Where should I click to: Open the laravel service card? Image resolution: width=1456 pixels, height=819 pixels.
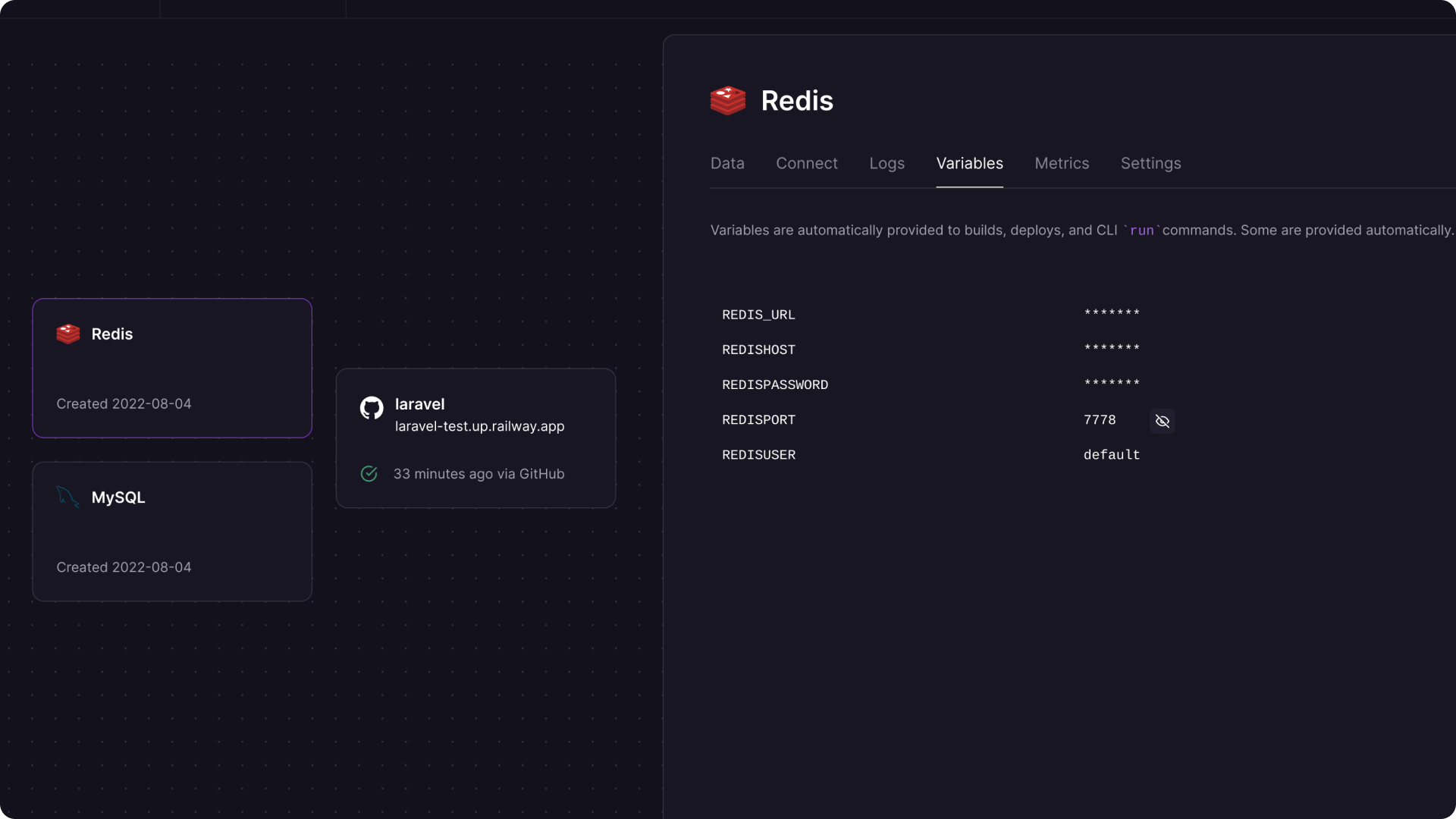pyautogui.click(x=475, y=438)
